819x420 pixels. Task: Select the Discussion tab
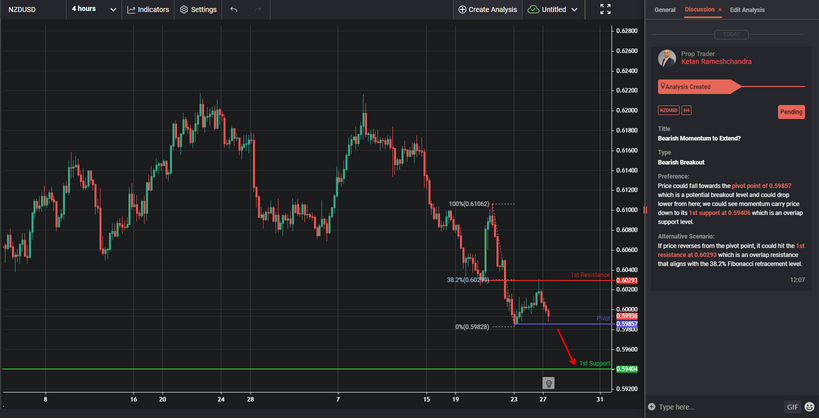point(699,10)
